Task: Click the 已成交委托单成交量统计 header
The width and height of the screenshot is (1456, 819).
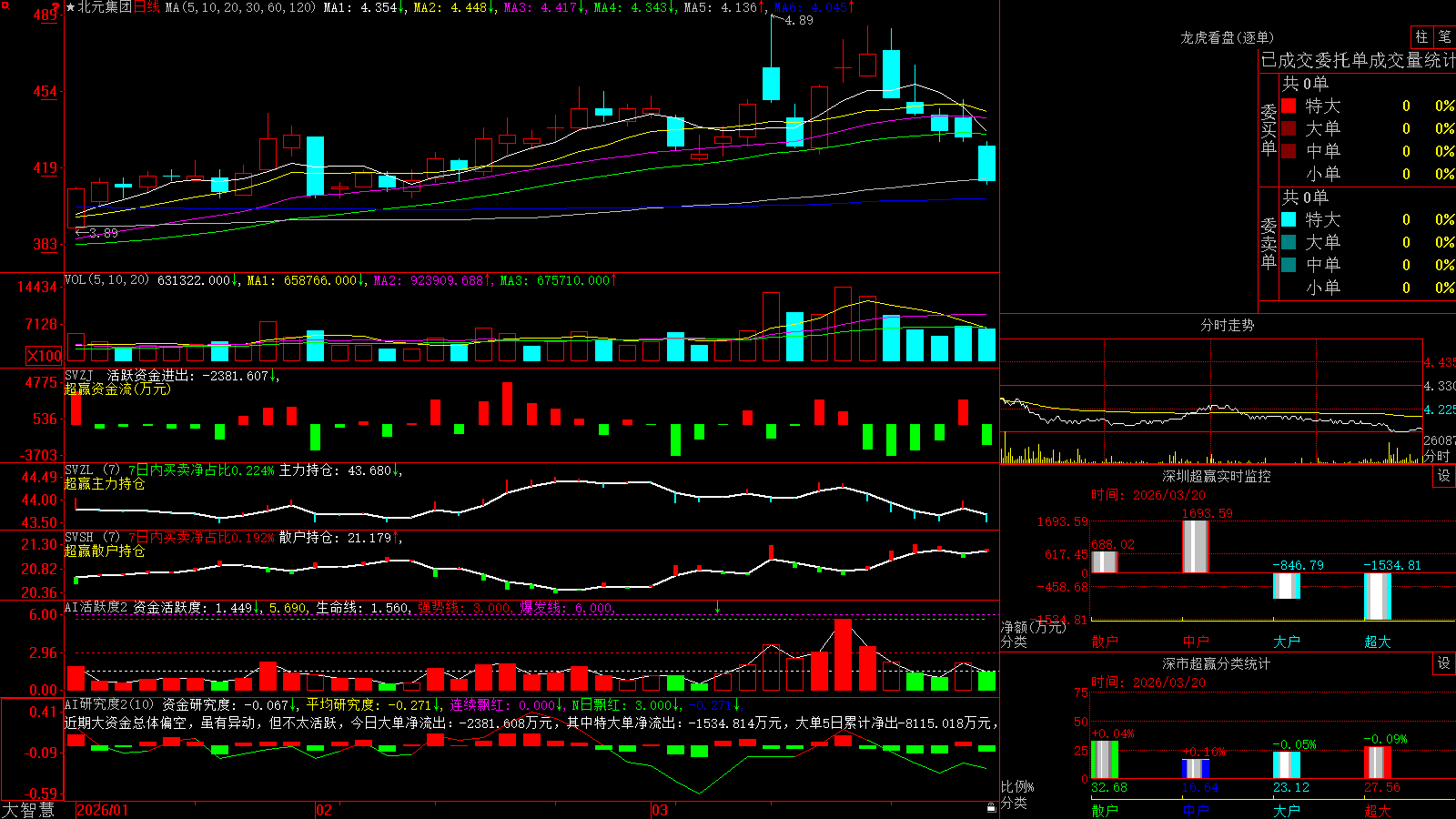Action: (x=1358, y=60)
